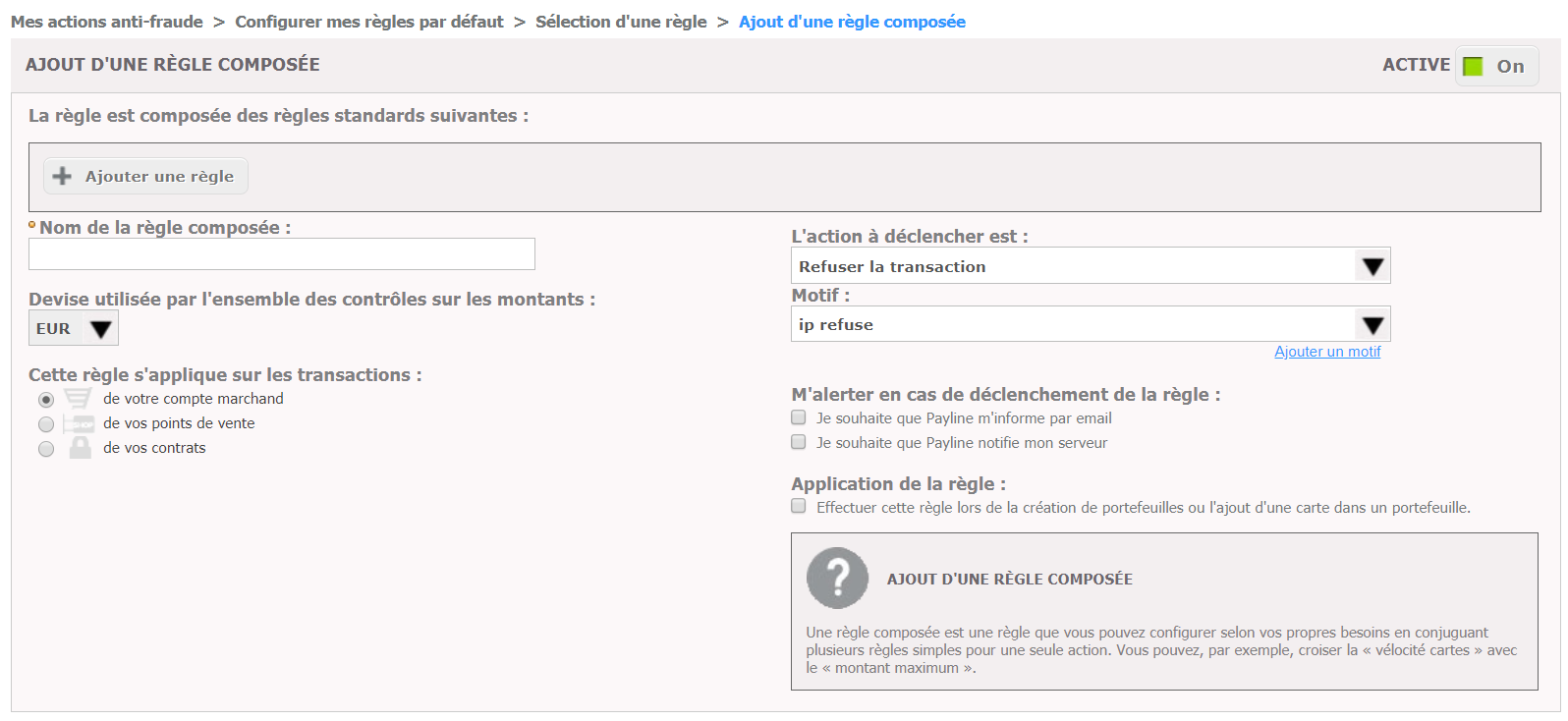Go to 'Mes actions anti-fraude' breadcrumb
The width and height of the screenshot is (1568, 721).
tap(107, 22)
